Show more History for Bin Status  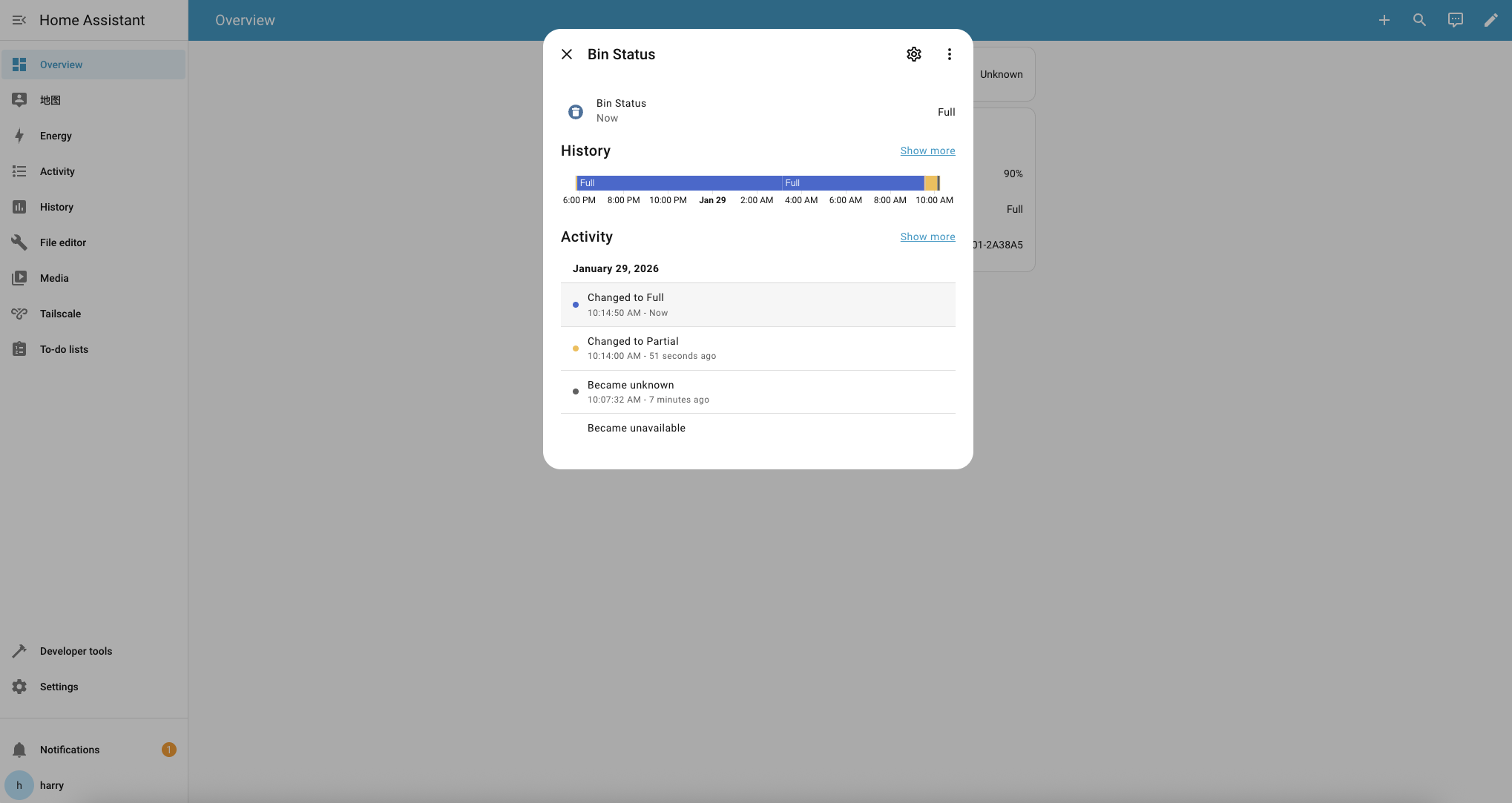927,151
